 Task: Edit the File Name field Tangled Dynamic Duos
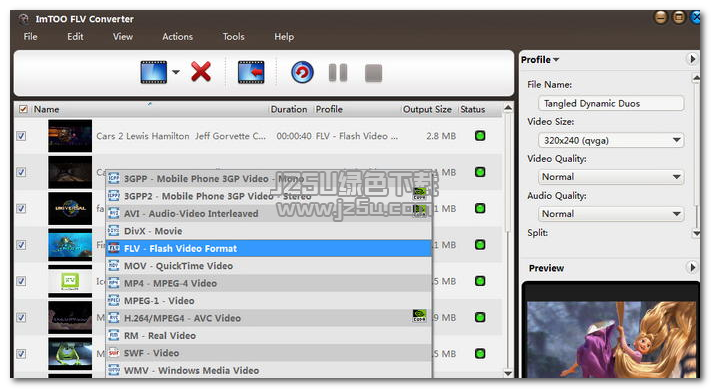[x=611, y=103]
